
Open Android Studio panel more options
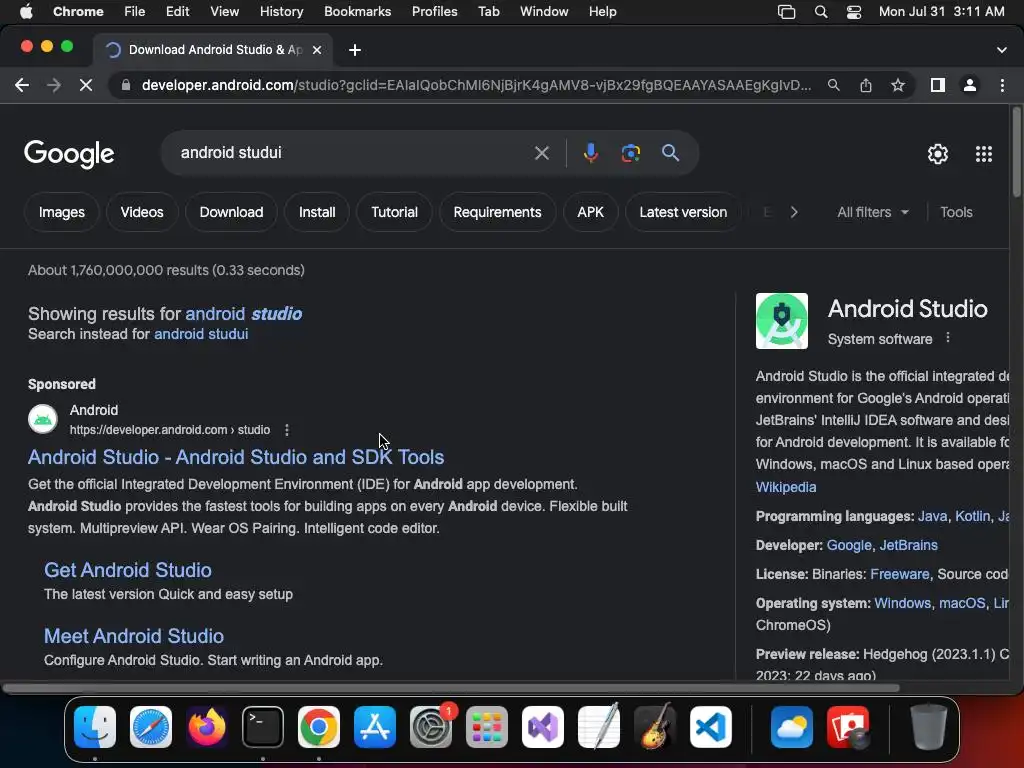coord(948,338)
